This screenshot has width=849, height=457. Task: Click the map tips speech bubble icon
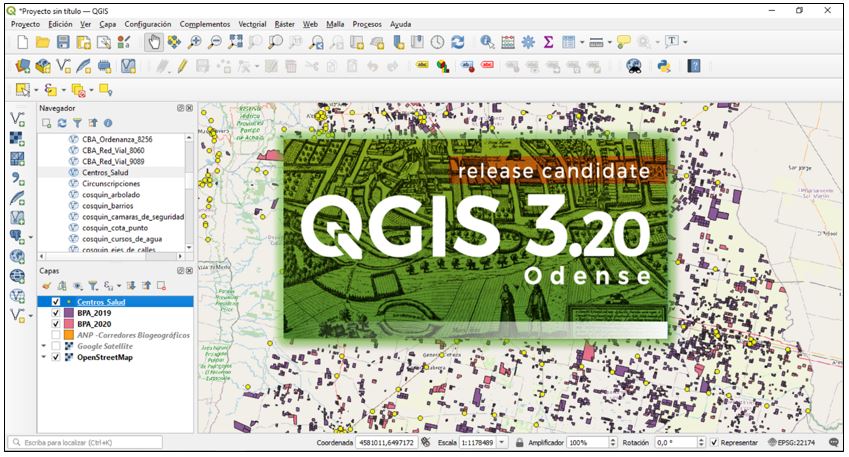[x=624, y=42]
